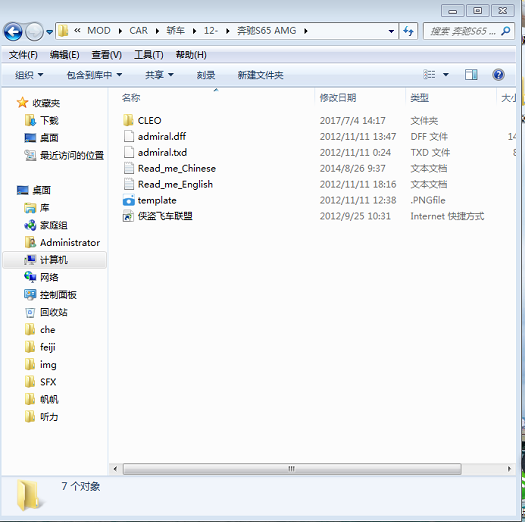Open the 工具(T) menu
525x522 pixels.
click(148, 55)
